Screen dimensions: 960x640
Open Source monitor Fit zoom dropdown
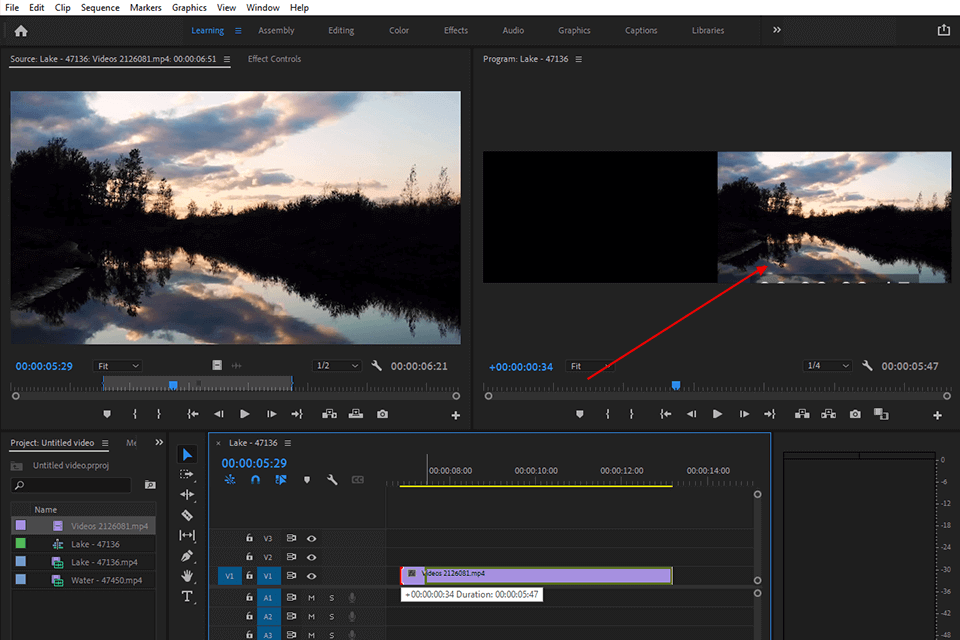point(118,366)
